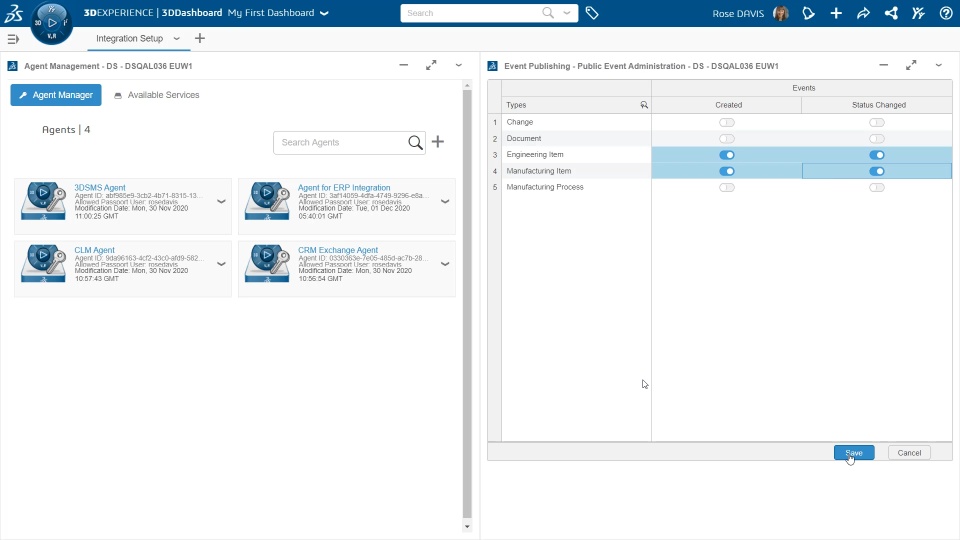Switch to Available Services tab
This screenshot has height=540, width=960.
coord(157,95)
